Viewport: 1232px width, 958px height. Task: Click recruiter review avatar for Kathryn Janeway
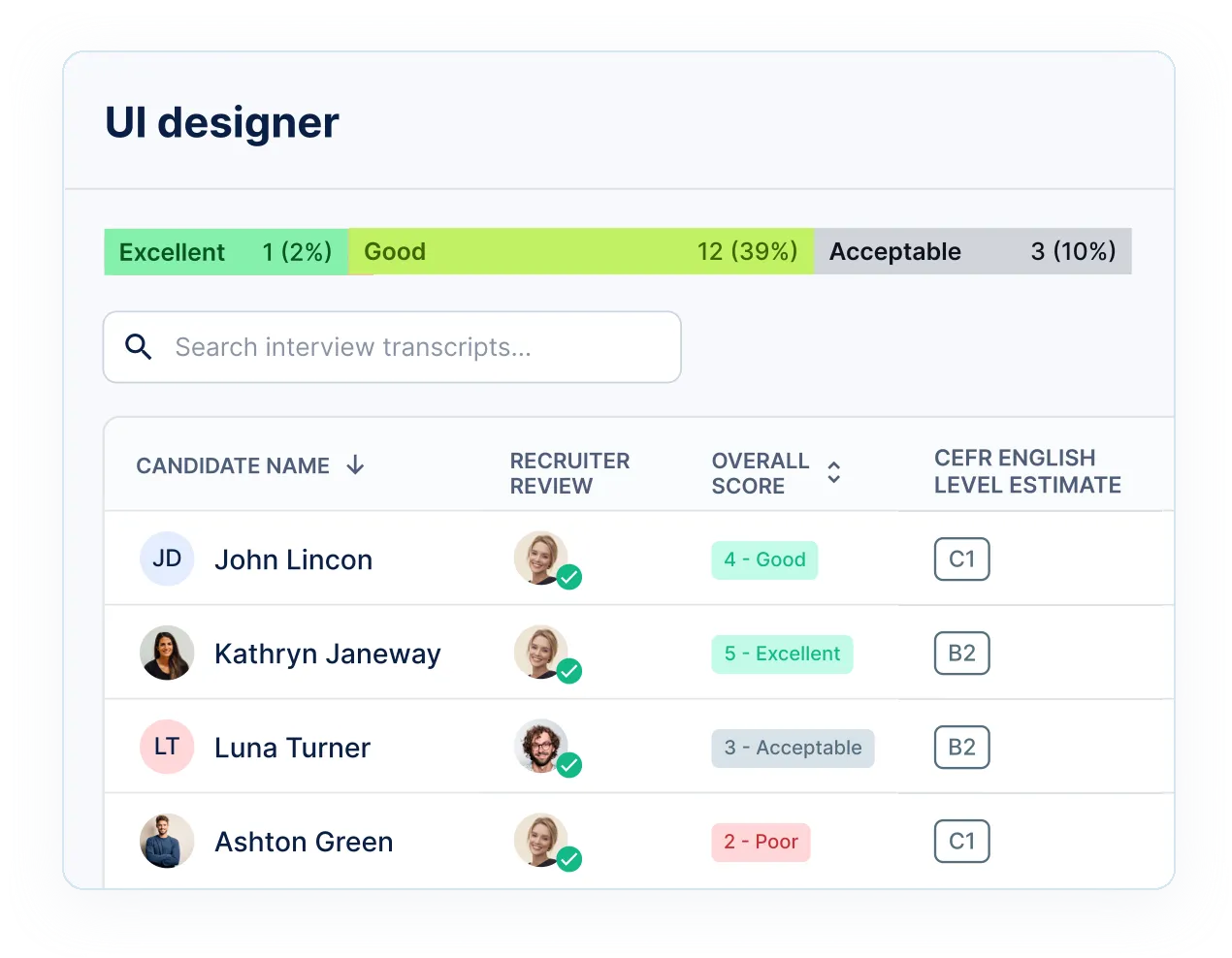[x=541, y=653]
